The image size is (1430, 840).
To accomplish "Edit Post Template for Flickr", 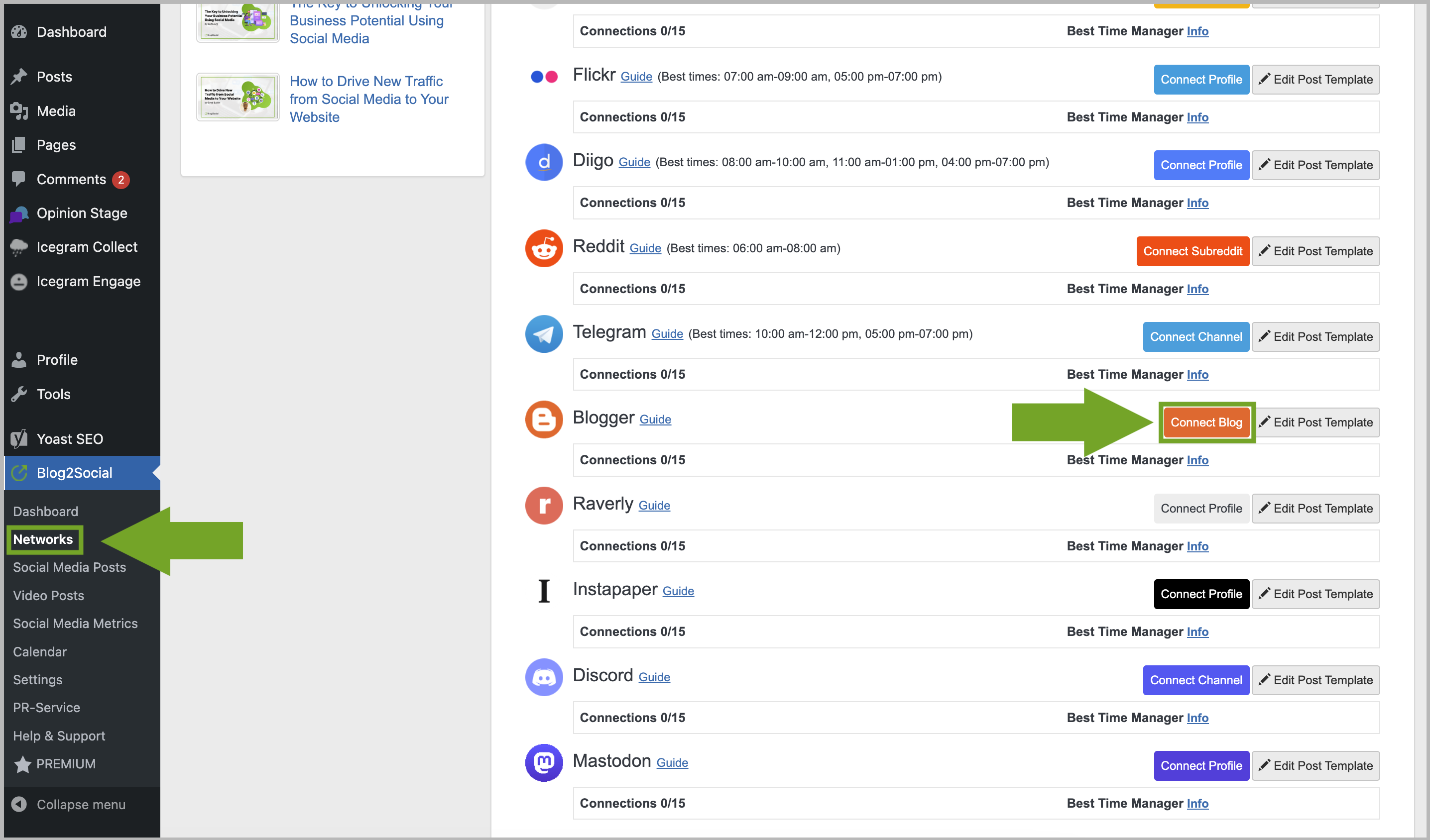I will [1315, 80].
